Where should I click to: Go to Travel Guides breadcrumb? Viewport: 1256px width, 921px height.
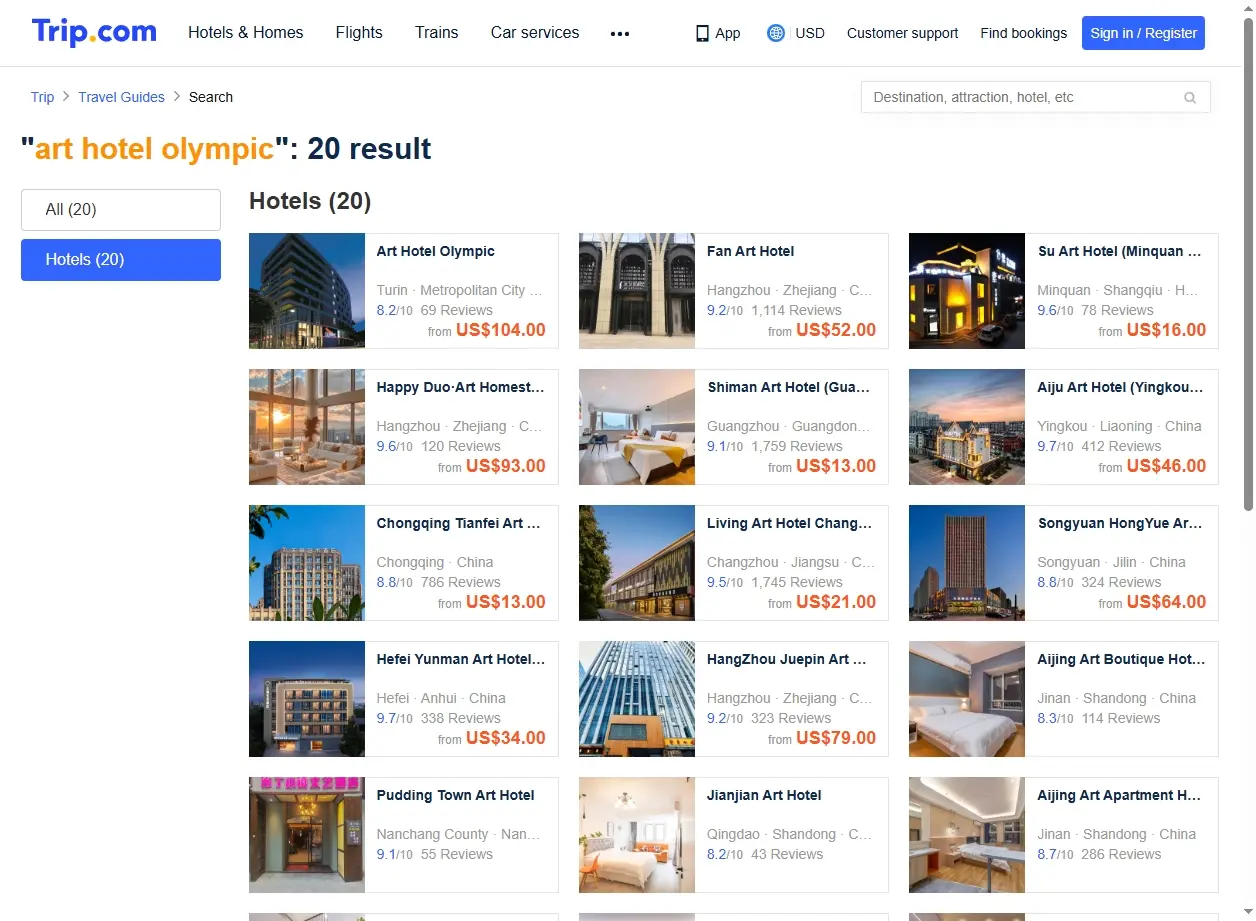click(121, 97)
